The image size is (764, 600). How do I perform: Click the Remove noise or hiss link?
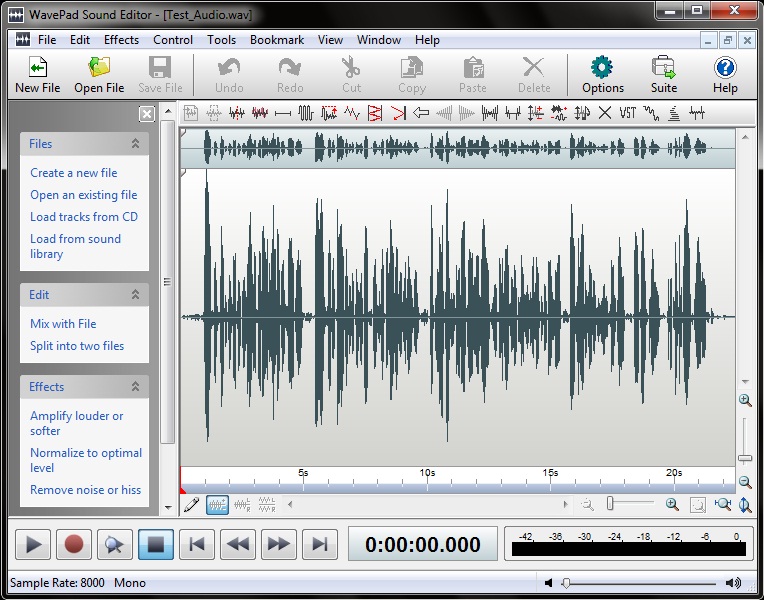click(x=85, y=489)
